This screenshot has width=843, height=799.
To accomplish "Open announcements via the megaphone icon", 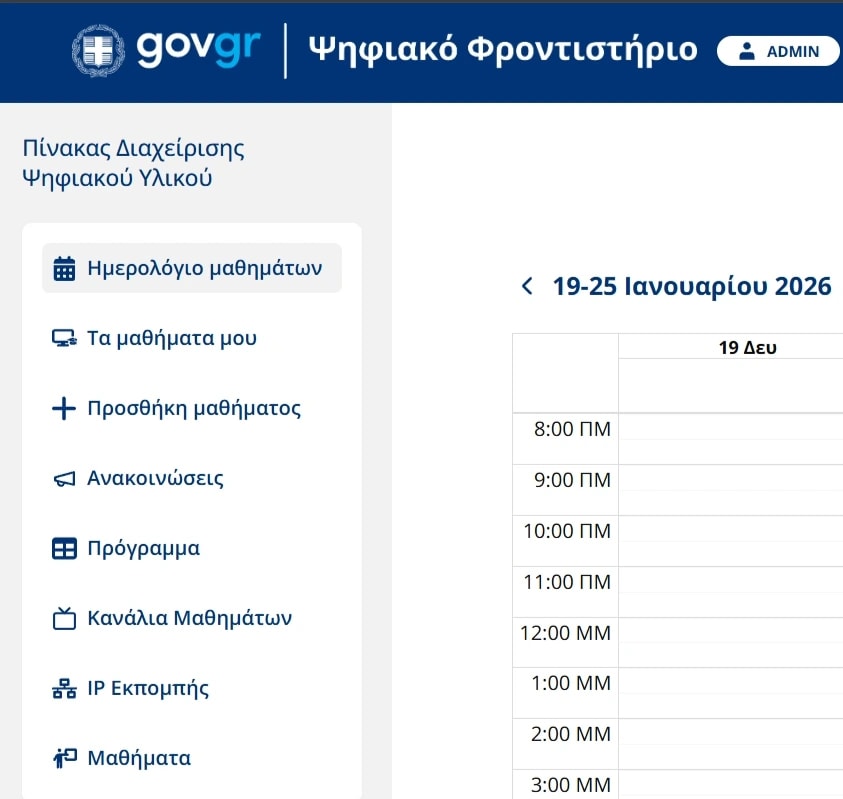I will [x=63, y=478].
